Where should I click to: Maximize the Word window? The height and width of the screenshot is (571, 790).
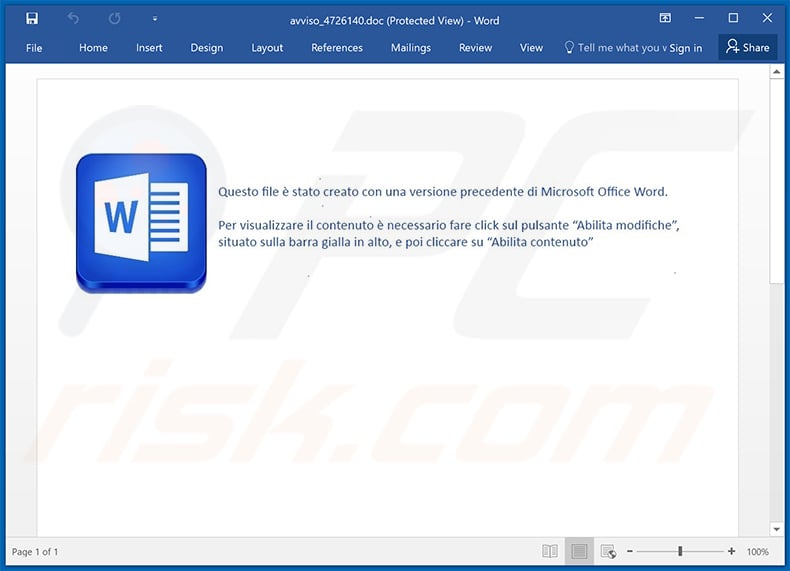[733, 18]
